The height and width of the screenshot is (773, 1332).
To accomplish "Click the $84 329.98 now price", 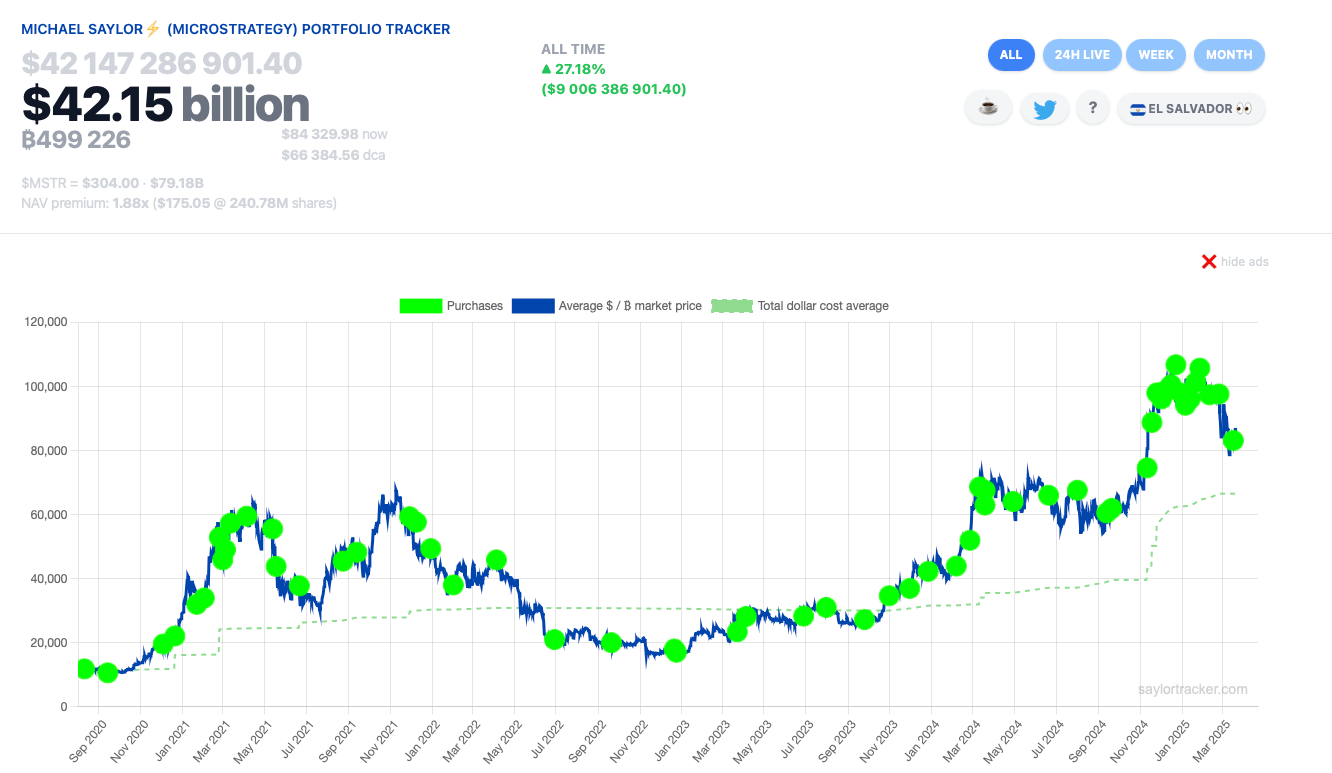I will point(334,134).
